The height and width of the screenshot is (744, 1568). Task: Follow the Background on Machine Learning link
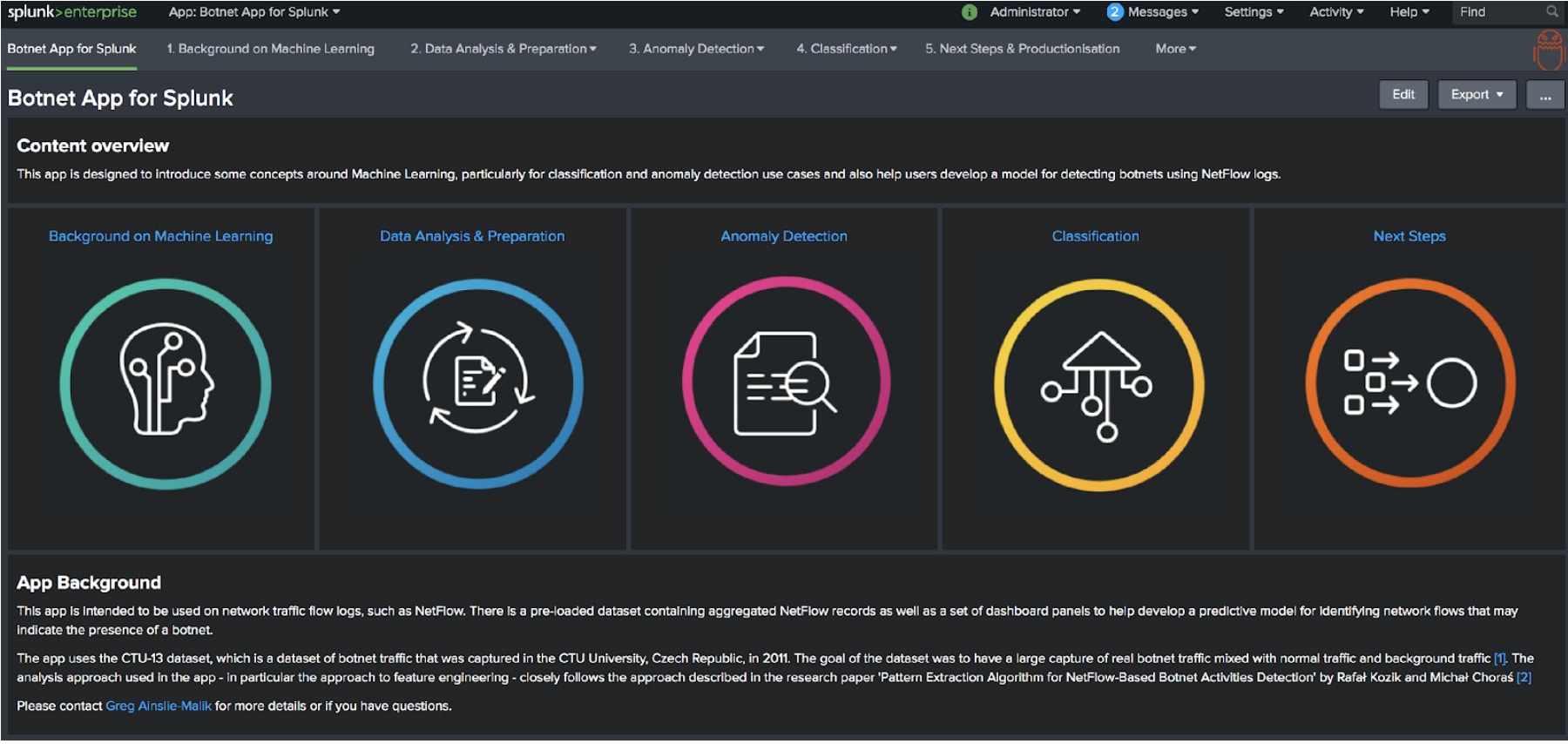[x=160, y=236]
